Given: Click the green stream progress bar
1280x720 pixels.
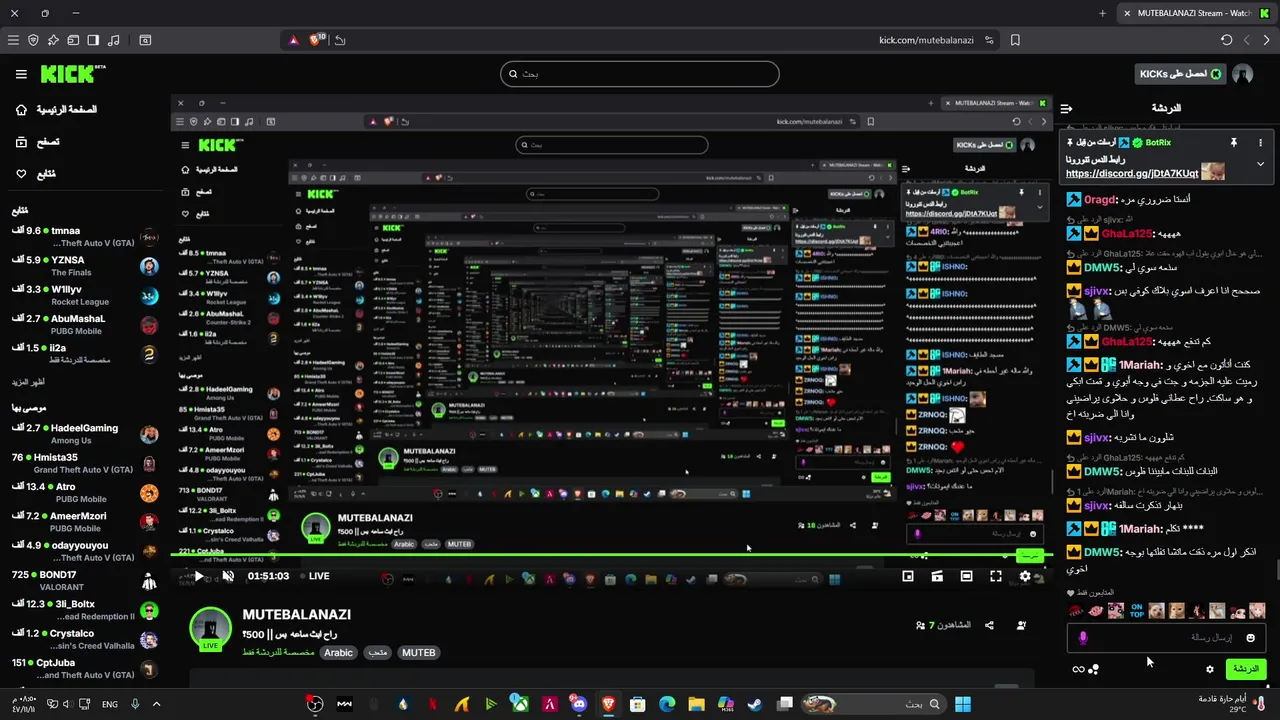Looking at the screenshot, I should [x=611, y=555].
